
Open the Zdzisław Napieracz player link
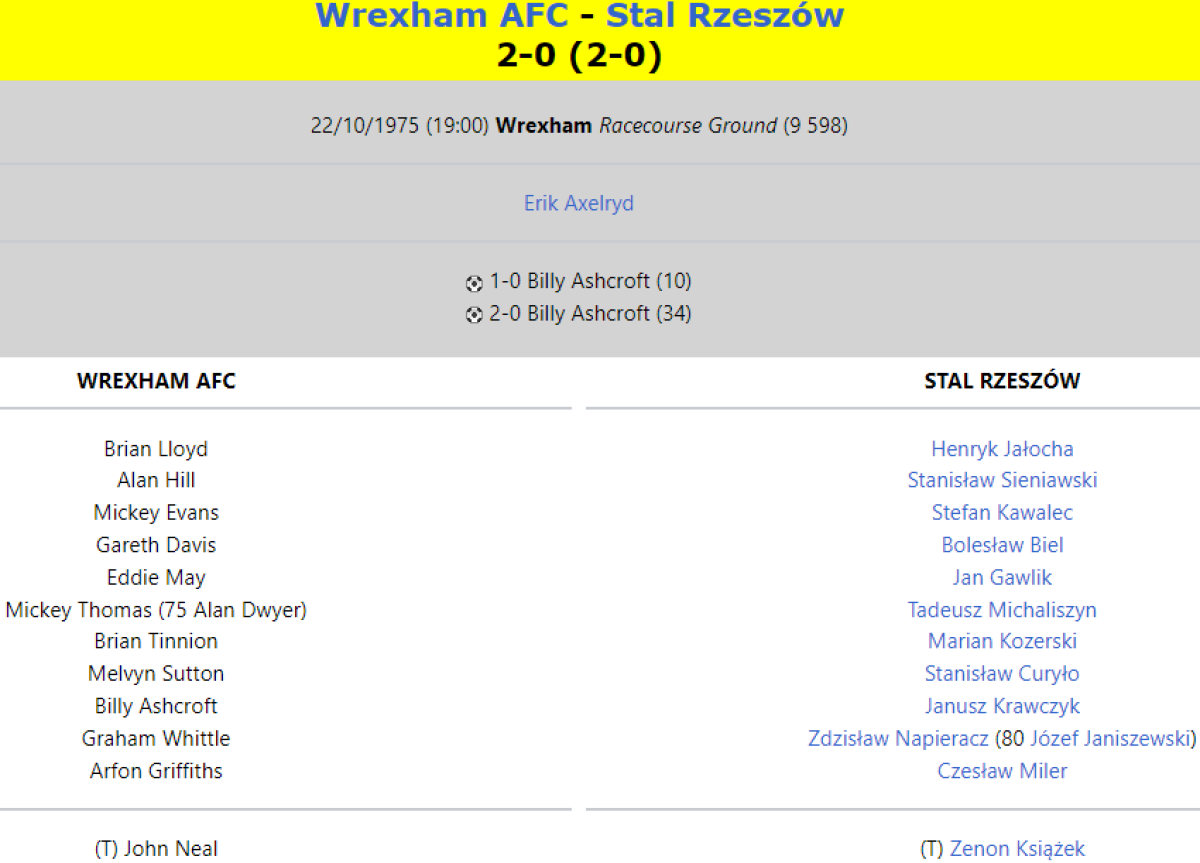(898, 739)
